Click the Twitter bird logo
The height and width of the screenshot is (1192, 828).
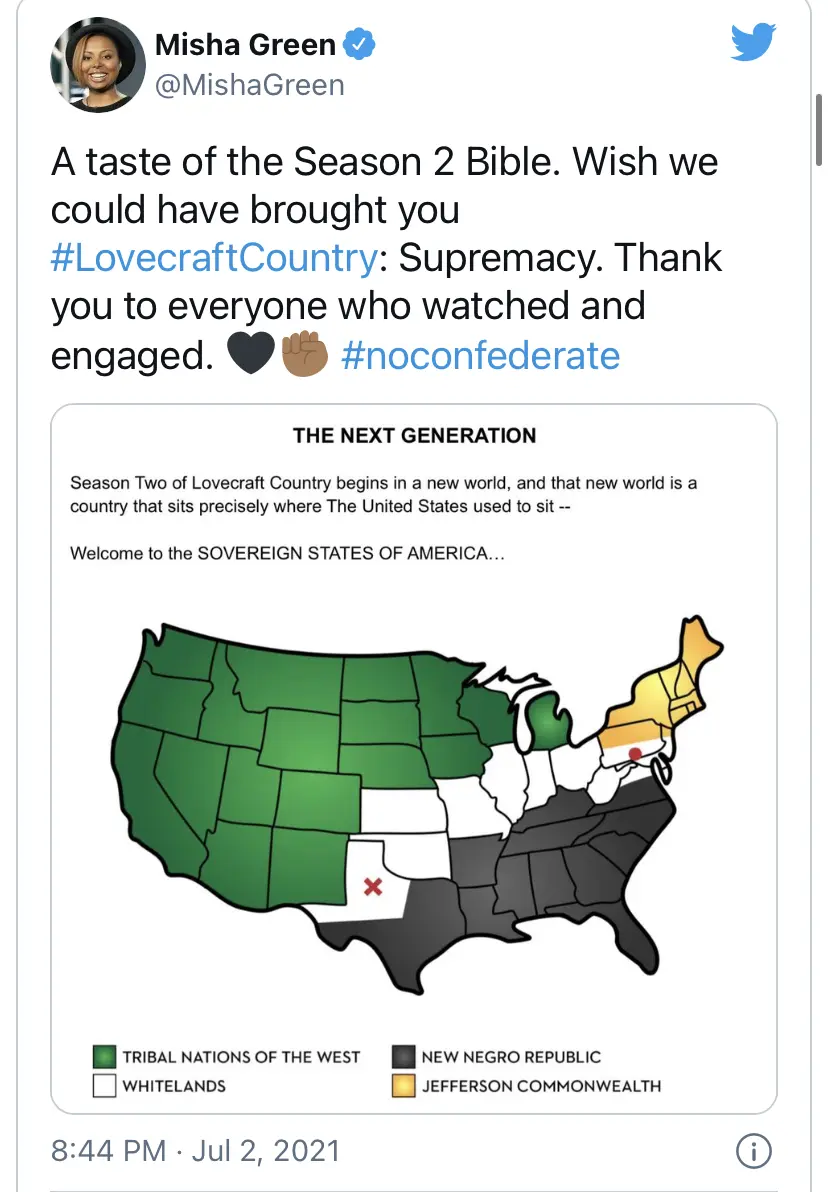[753, 41]
